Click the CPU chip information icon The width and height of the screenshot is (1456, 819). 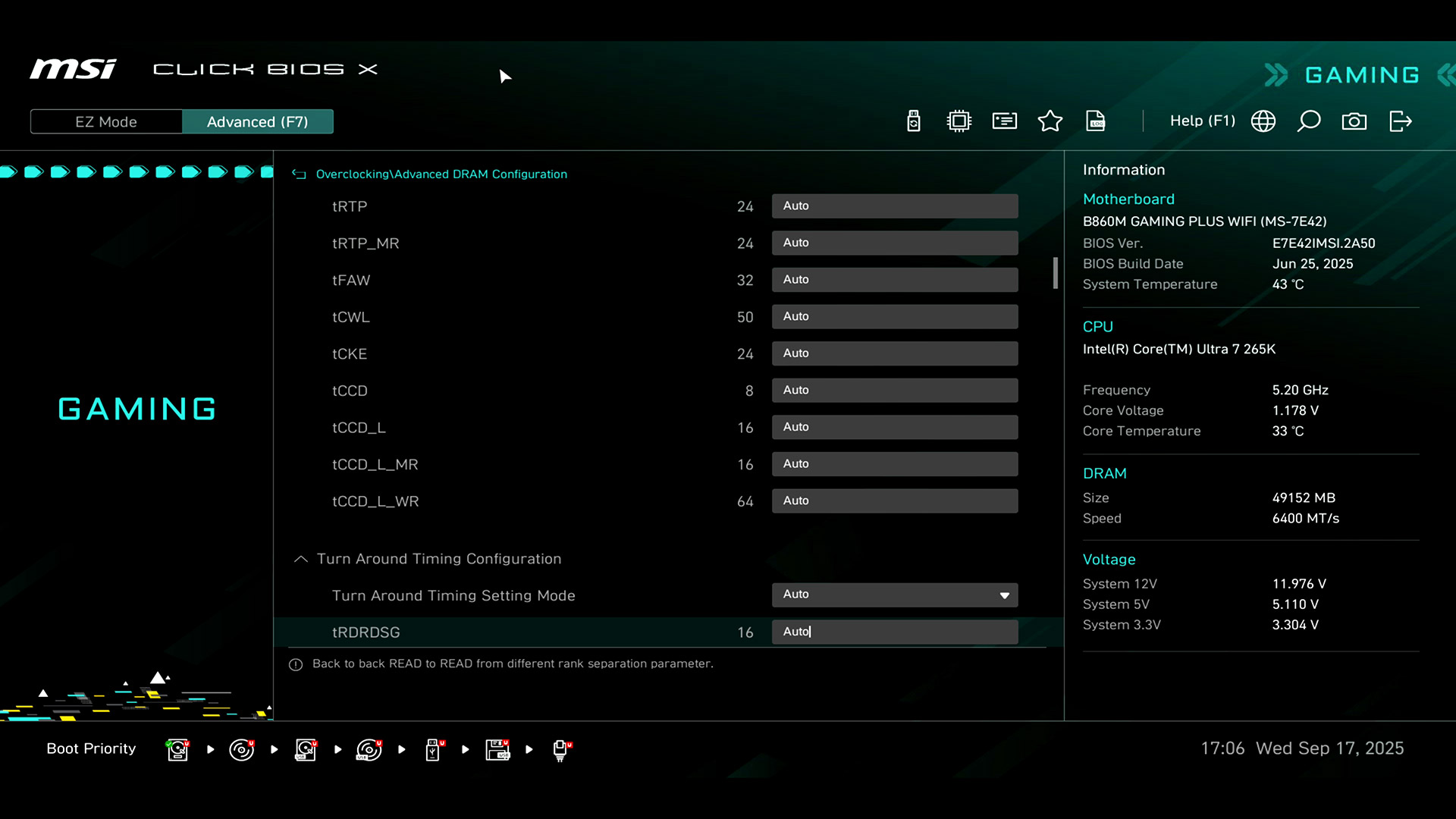click(959, 121)
